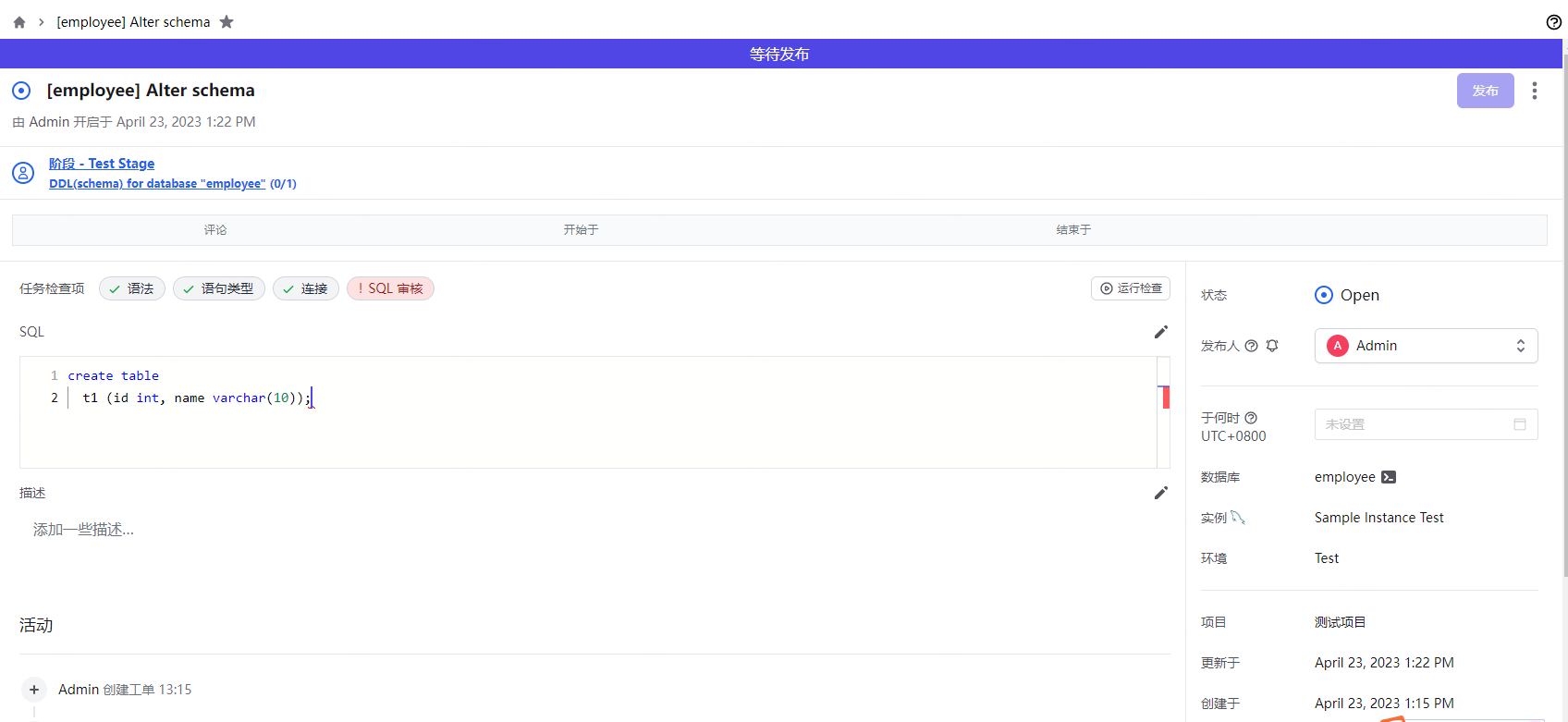Open the 语法 syntax check result

pyautogui.click(x=132, y=288)
